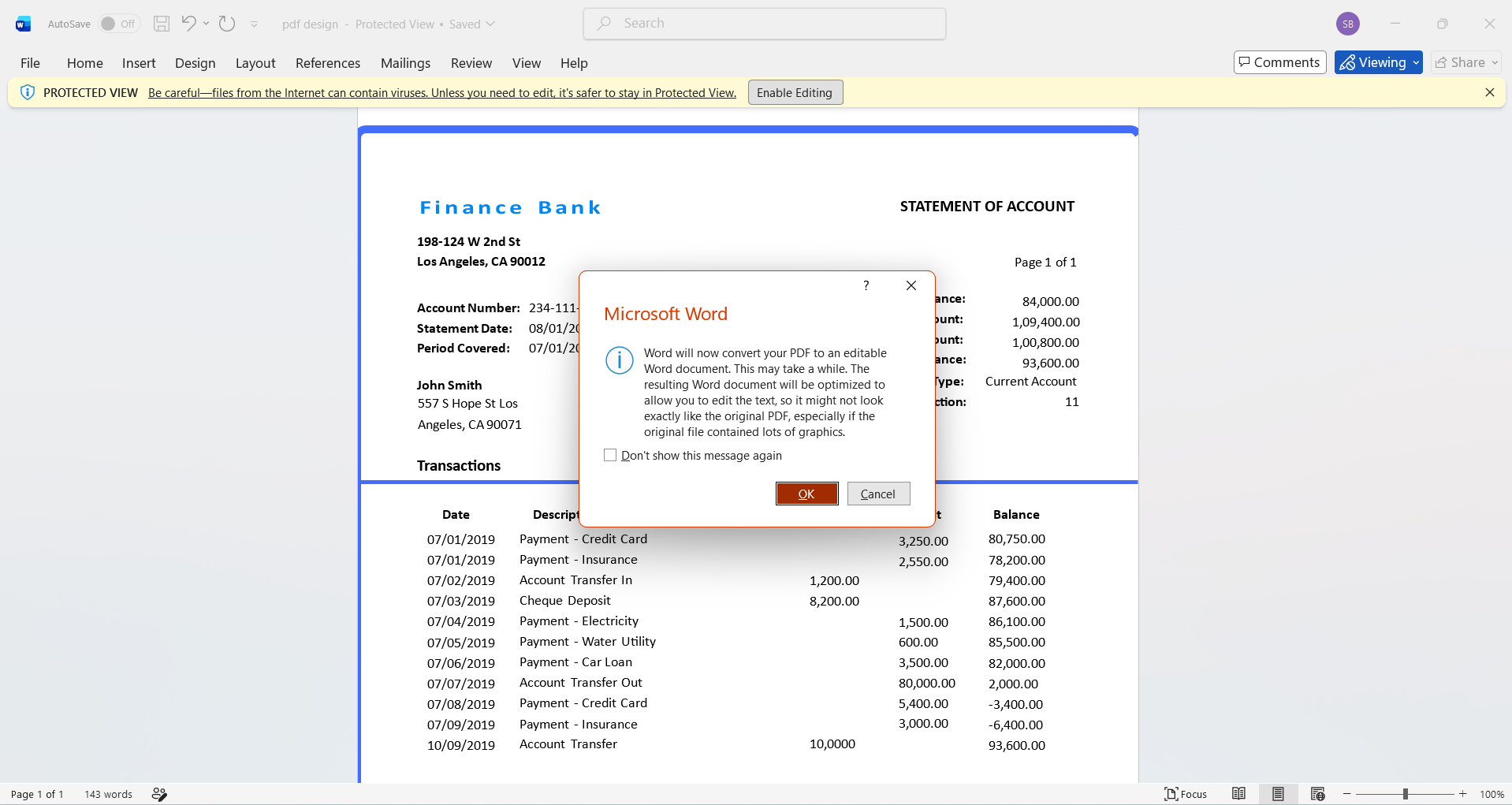The image size is (1512, 805).
Task: Click the Transactions heading
Action: [x=459, y=466]
